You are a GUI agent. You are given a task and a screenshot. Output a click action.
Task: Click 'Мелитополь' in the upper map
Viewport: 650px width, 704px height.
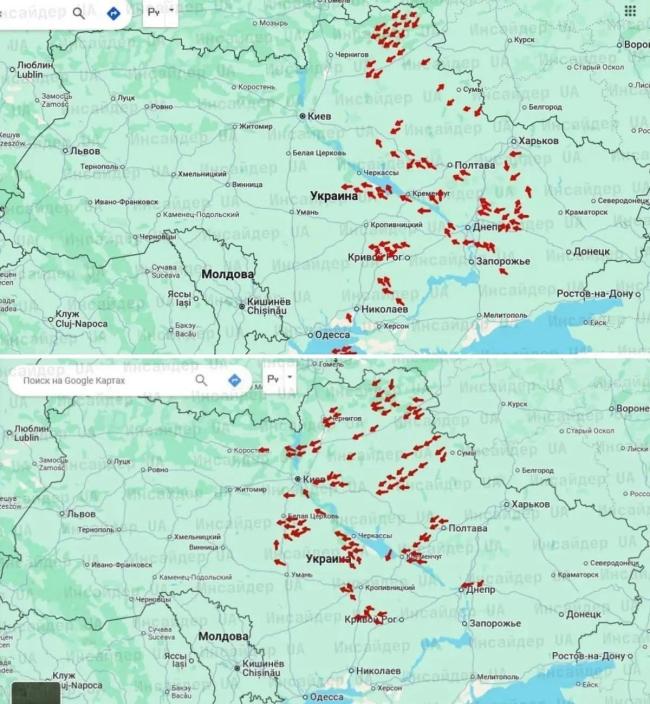pyautogui.click(x=505, y=316)
